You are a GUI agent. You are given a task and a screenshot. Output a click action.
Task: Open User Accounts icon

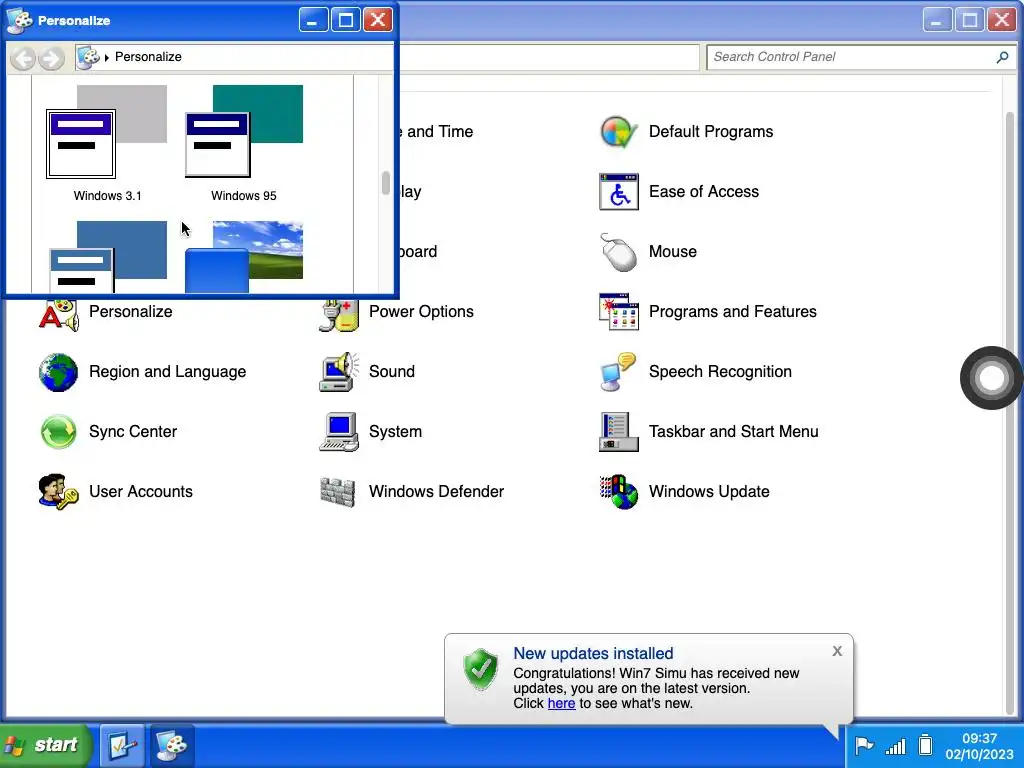[58, 492]
